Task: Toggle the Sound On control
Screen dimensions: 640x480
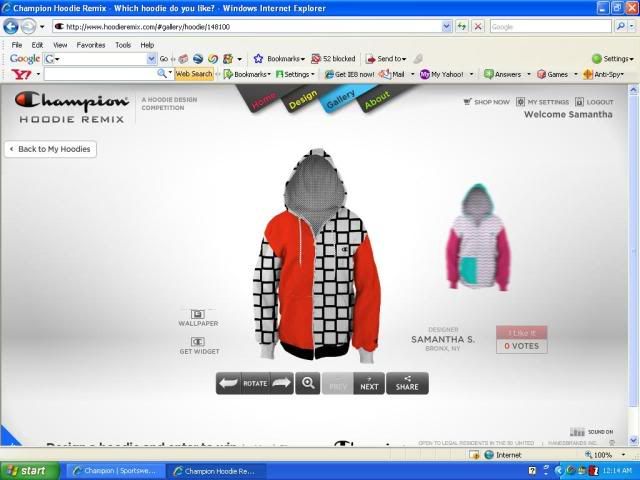Action: tap(591, 432)
